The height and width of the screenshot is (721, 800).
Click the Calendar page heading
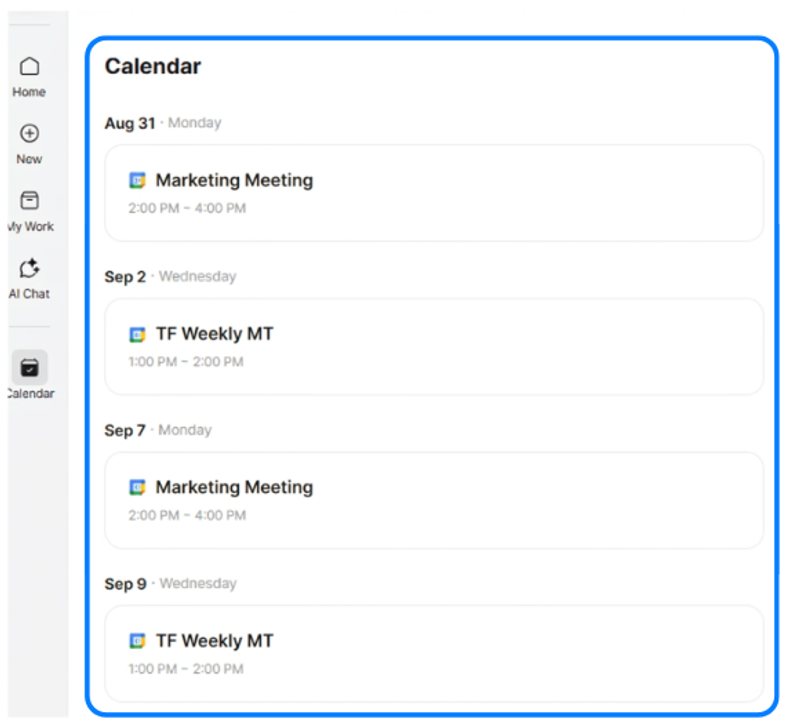(153, 66)
